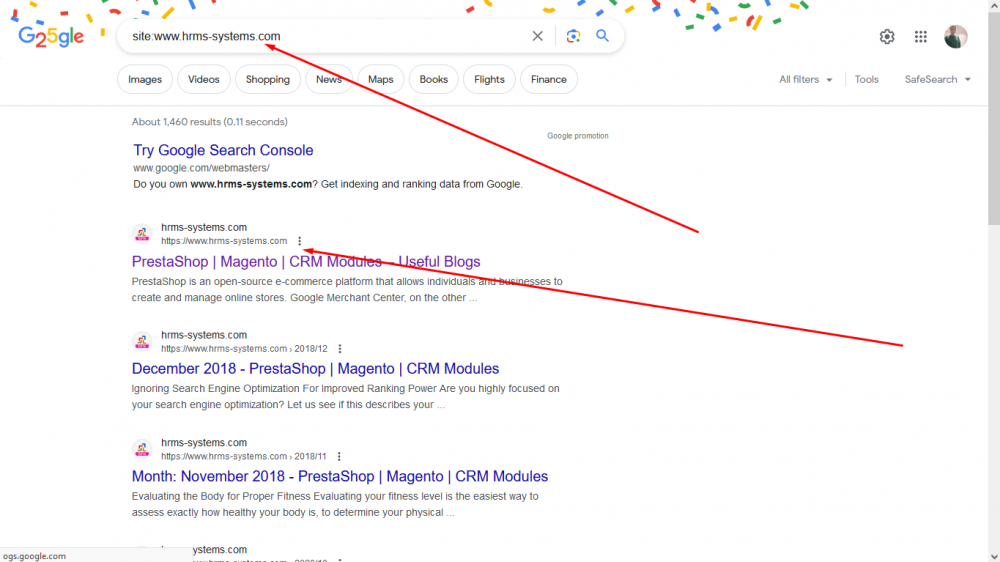Select the Flights filter

pyautogui.click(x=489, y=80)
